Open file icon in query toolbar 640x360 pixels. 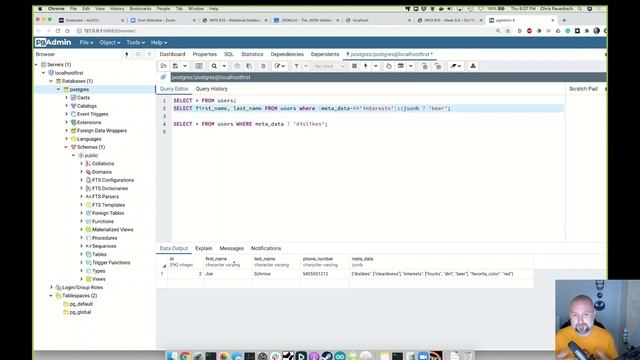tap(164, 66)
